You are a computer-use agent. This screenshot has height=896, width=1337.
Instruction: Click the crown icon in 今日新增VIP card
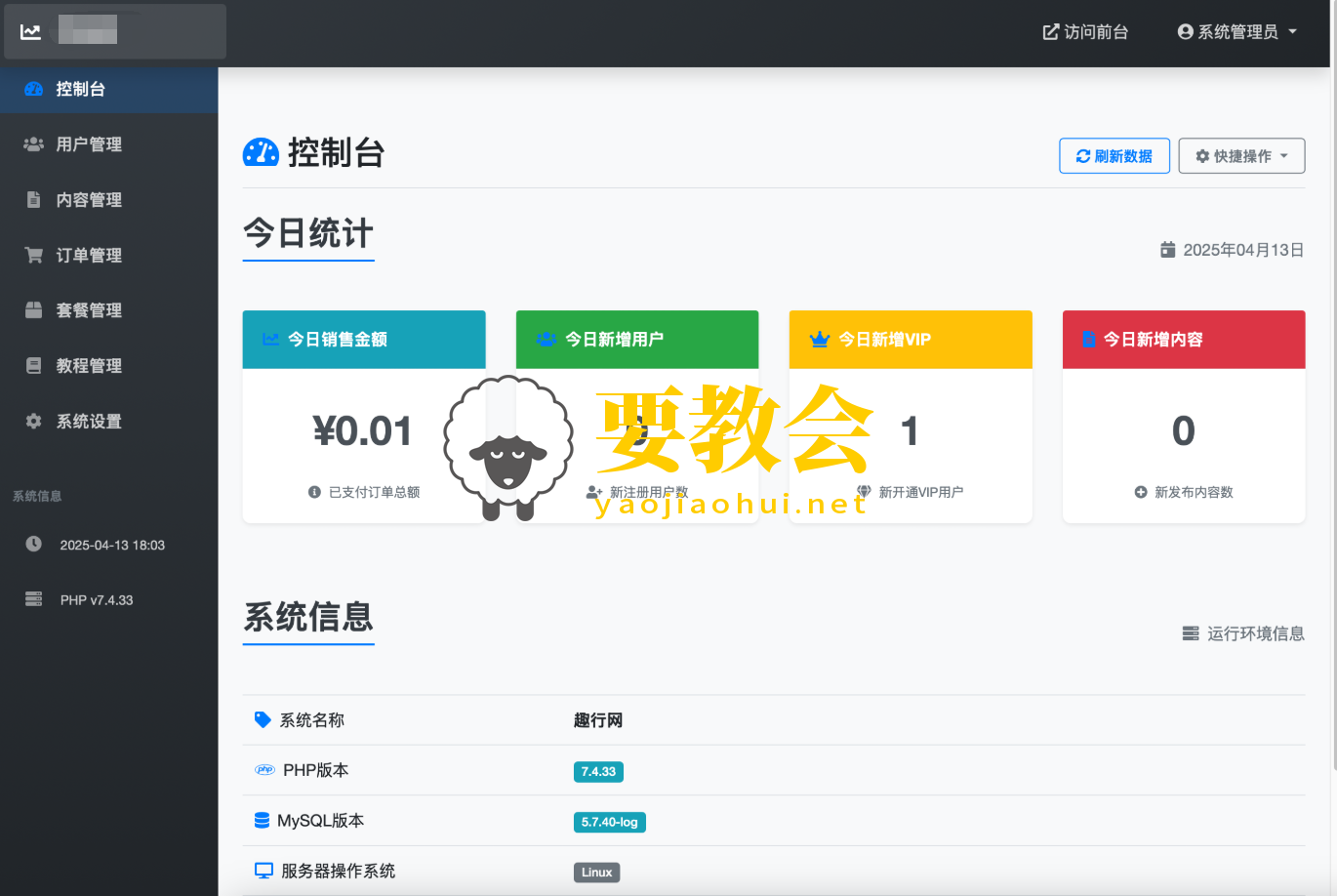pyautogui.click(x=820, y=340)
